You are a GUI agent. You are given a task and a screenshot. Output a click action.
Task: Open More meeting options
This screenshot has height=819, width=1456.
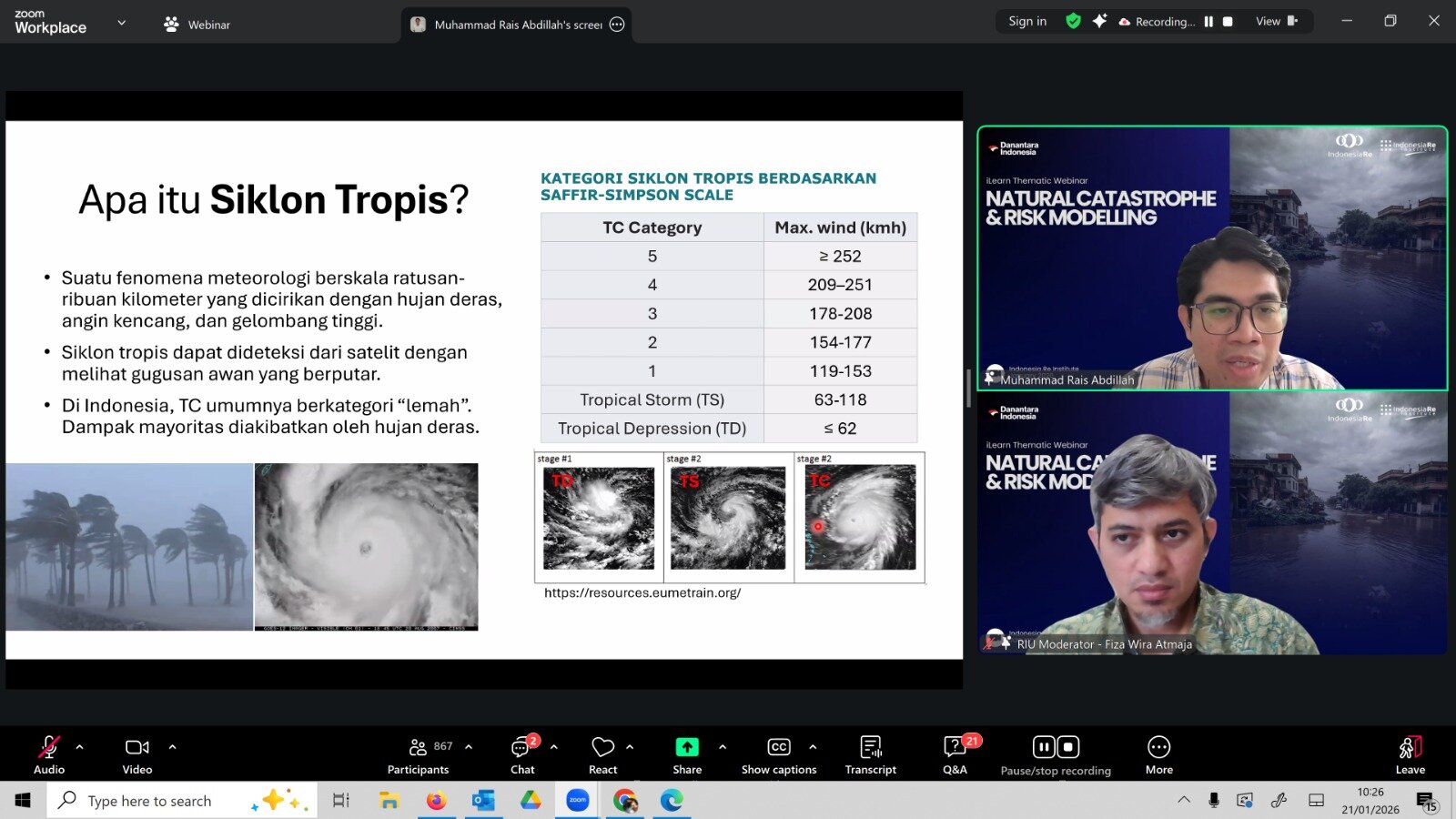[1158, 754]
